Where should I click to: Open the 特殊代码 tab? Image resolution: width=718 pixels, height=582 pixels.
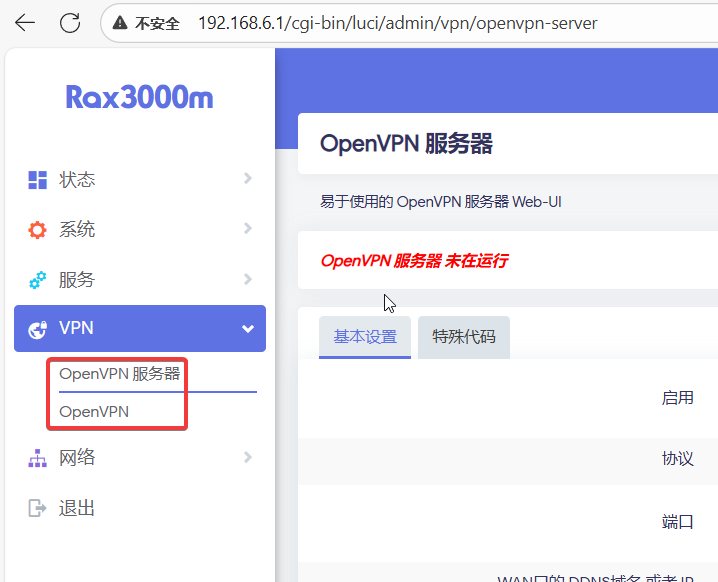click(463, 337)
